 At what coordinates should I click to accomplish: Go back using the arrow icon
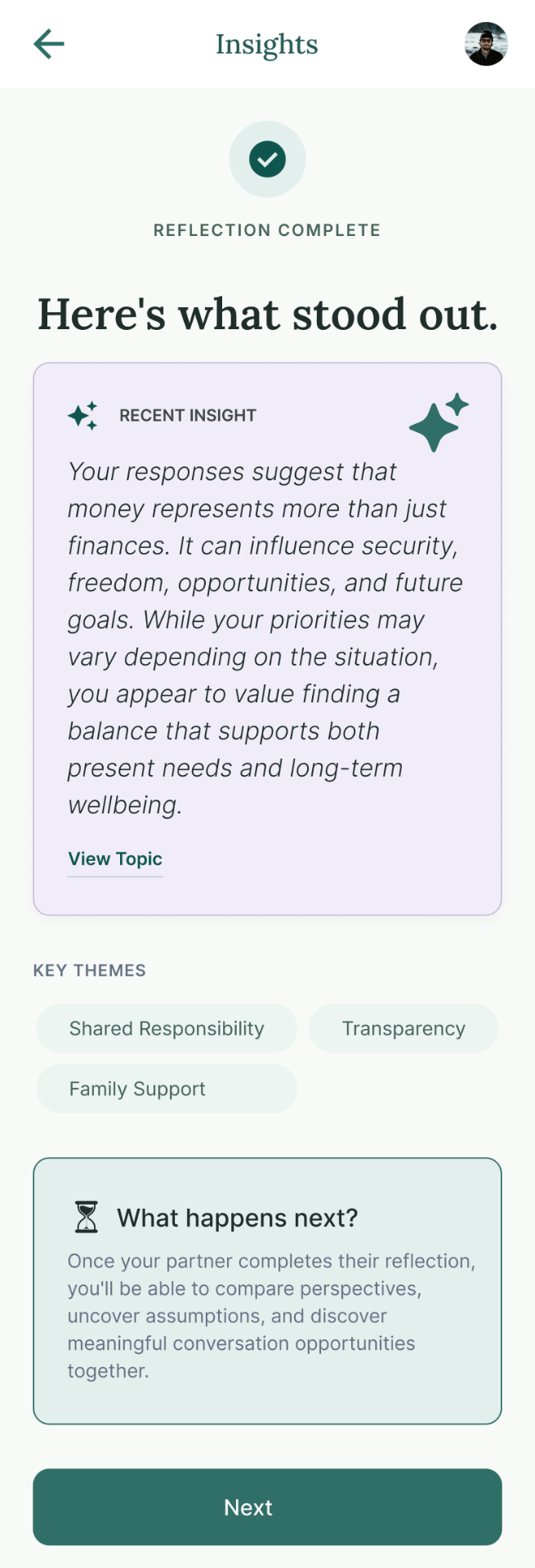click(x=49, y=44)
